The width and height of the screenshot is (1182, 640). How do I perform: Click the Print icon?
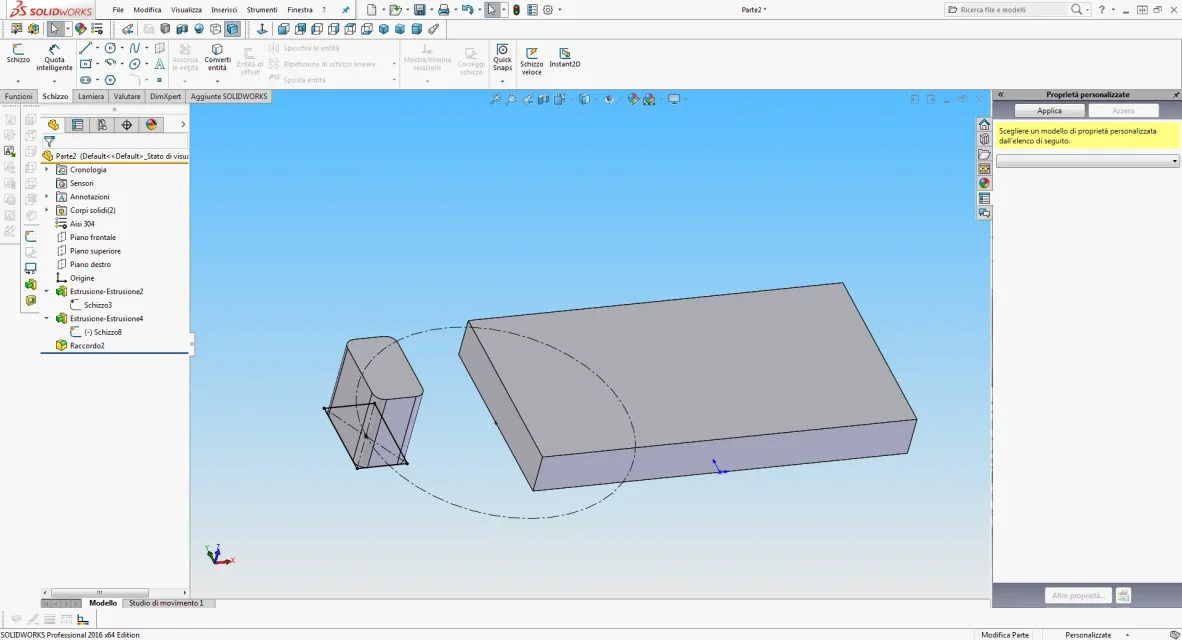[444, 10]
